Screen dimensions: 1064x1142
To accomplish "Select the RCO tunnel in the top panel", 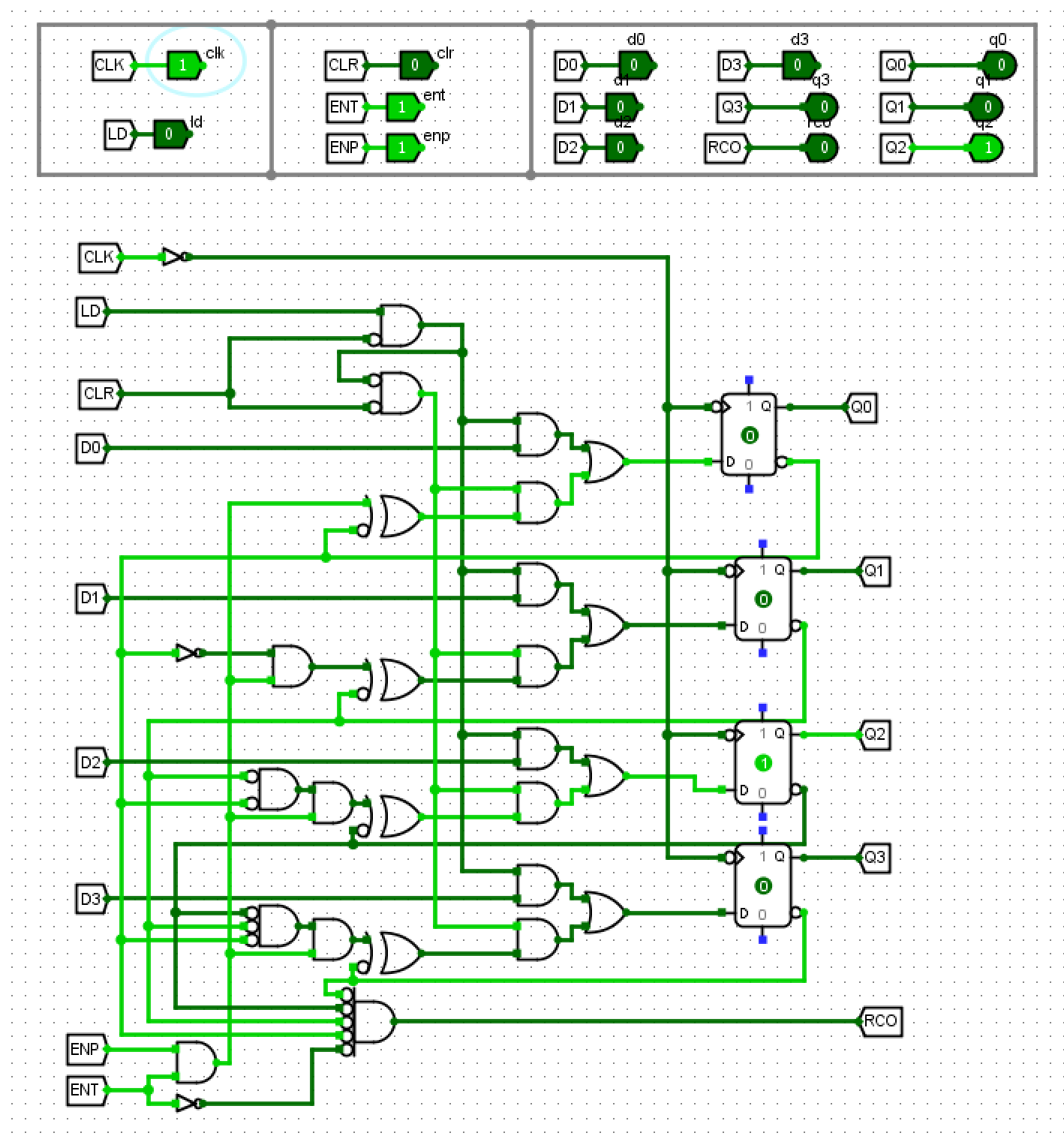I will click(727, 147).
